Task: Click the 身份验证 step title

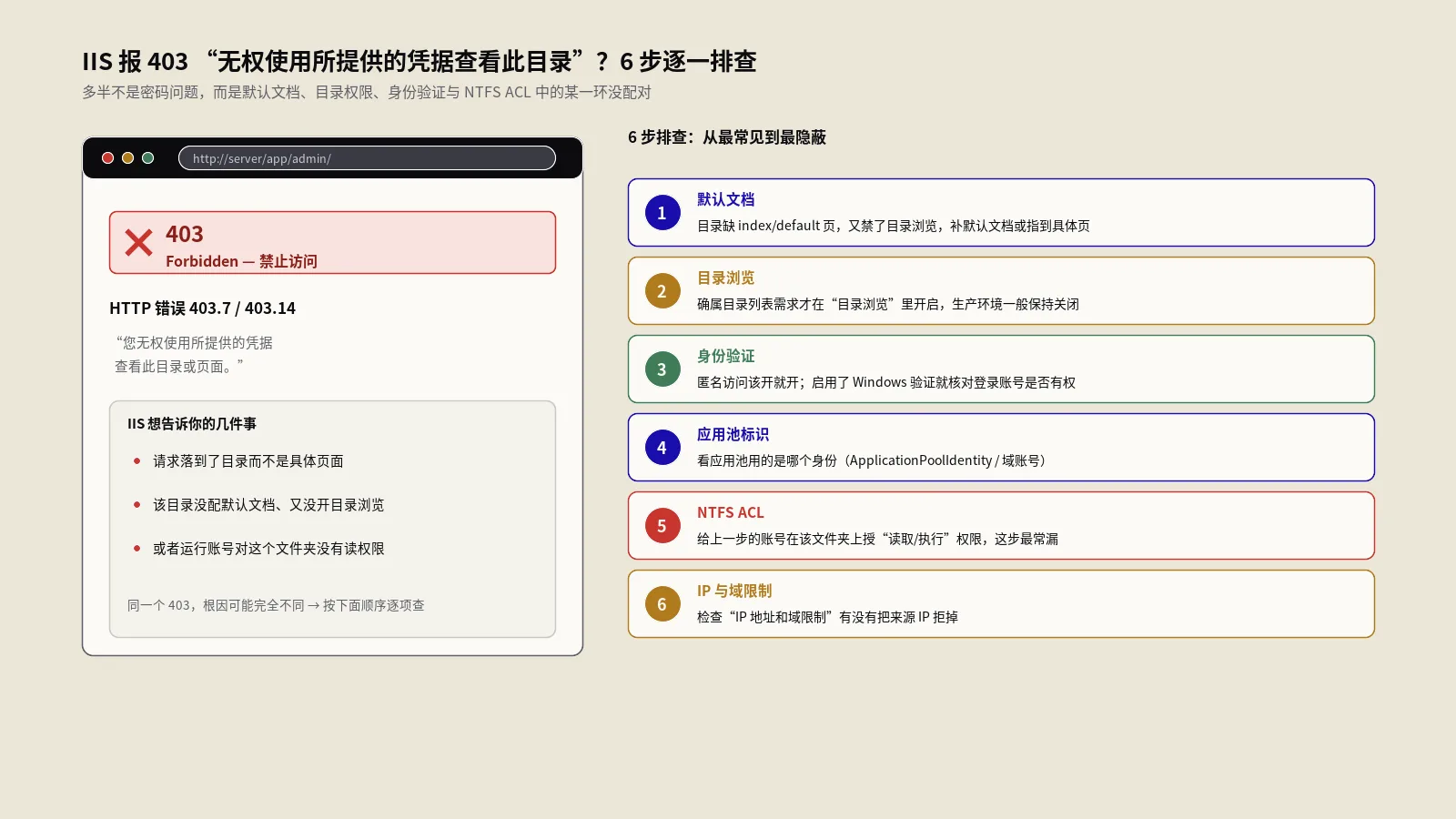Action: tap(725, 356)
